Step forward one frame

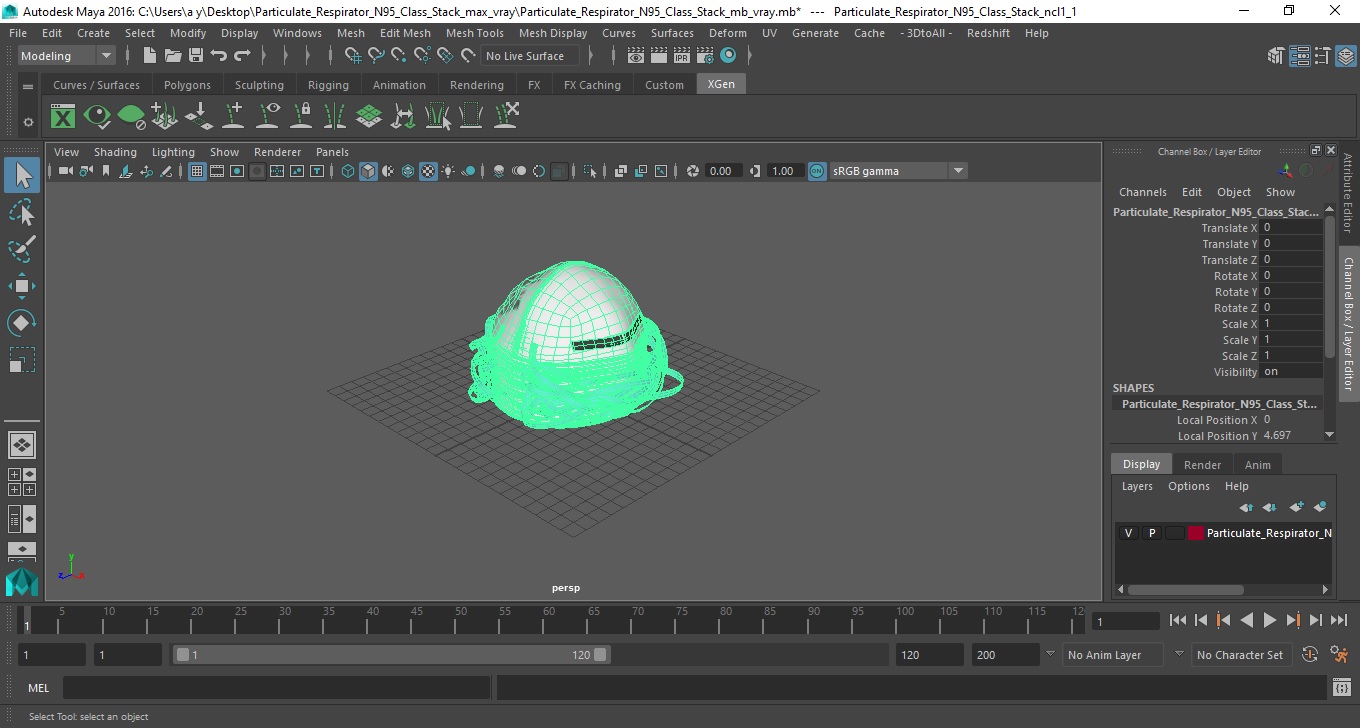click(1316, 620)
